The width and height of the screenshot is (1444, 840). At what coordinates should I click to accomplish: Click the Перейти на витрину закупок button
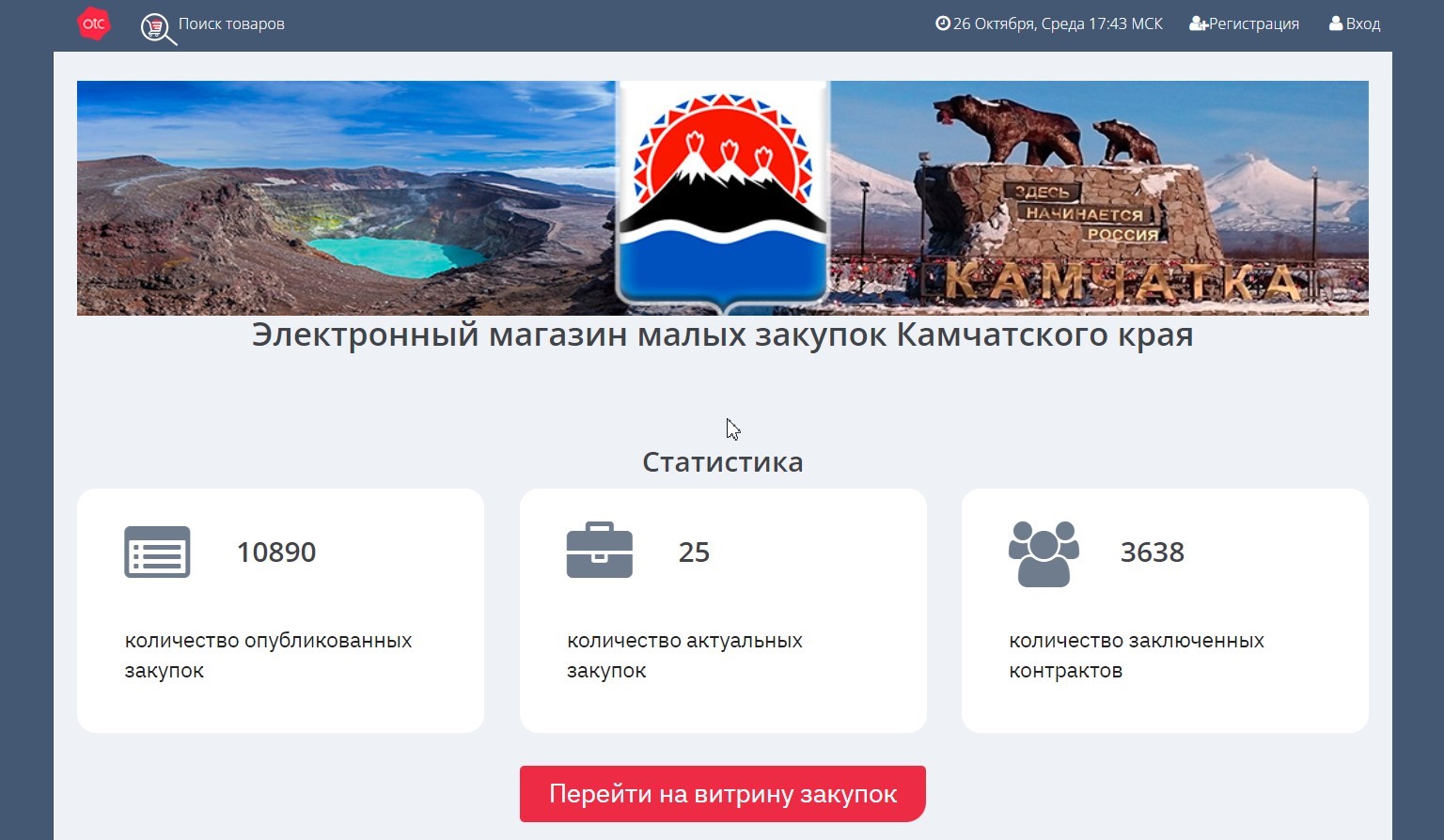723,794
